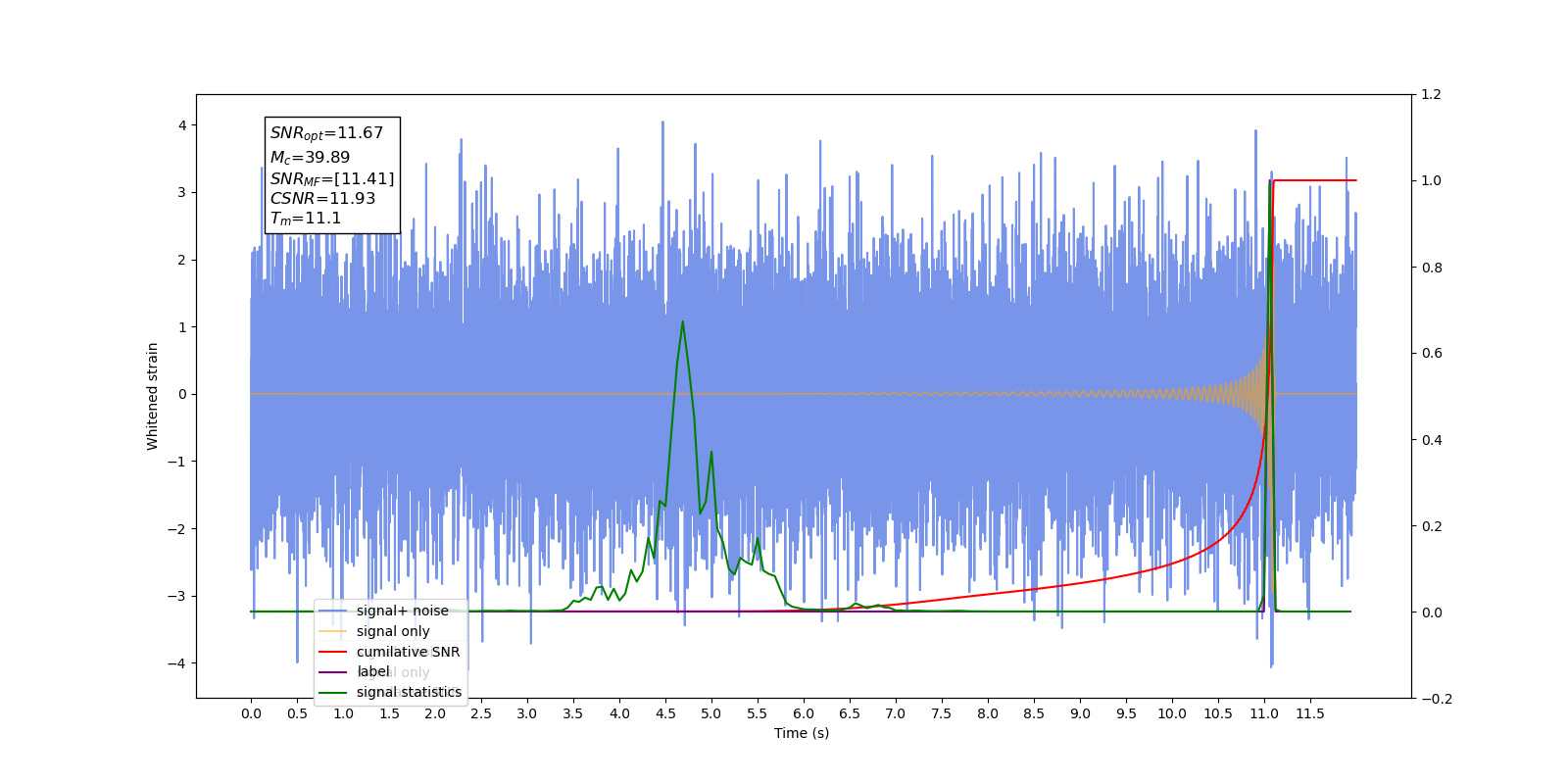Click the Tm=11.1 annotation text
The height and width of the screenshot is (784, 1568).
coord(306,219)
